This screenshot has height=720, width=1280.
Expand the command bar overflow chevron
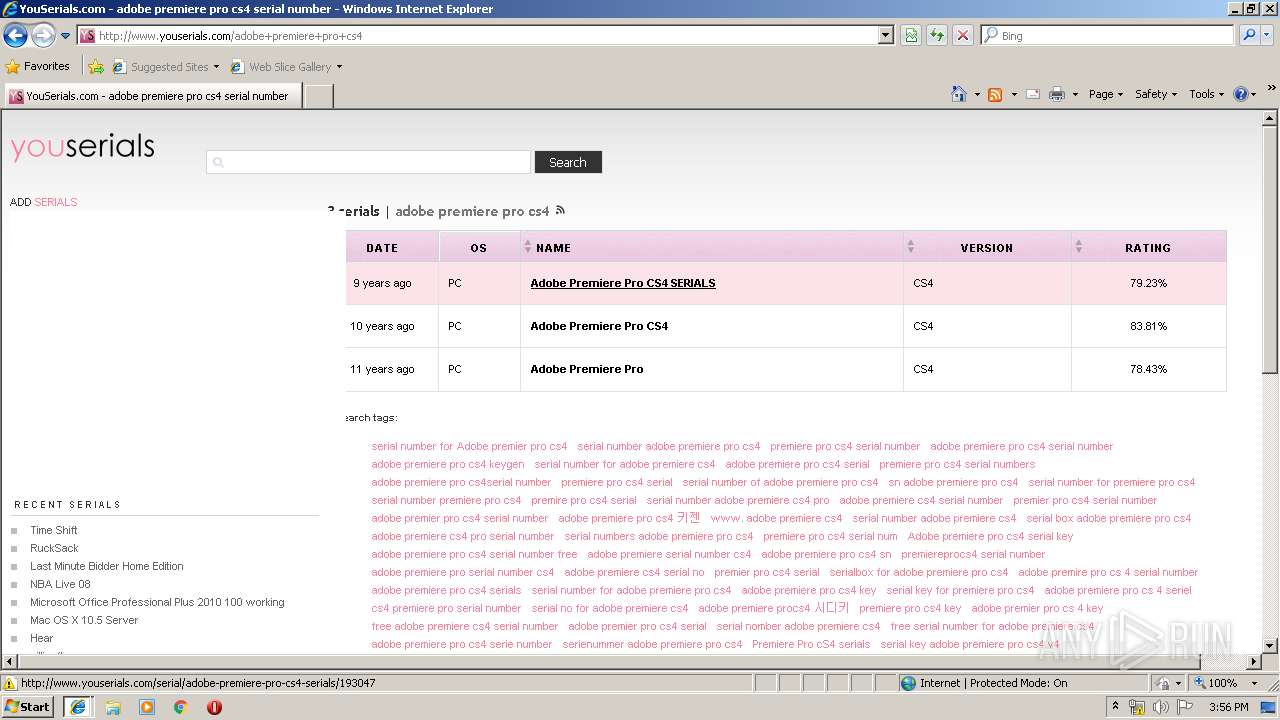1271,89
